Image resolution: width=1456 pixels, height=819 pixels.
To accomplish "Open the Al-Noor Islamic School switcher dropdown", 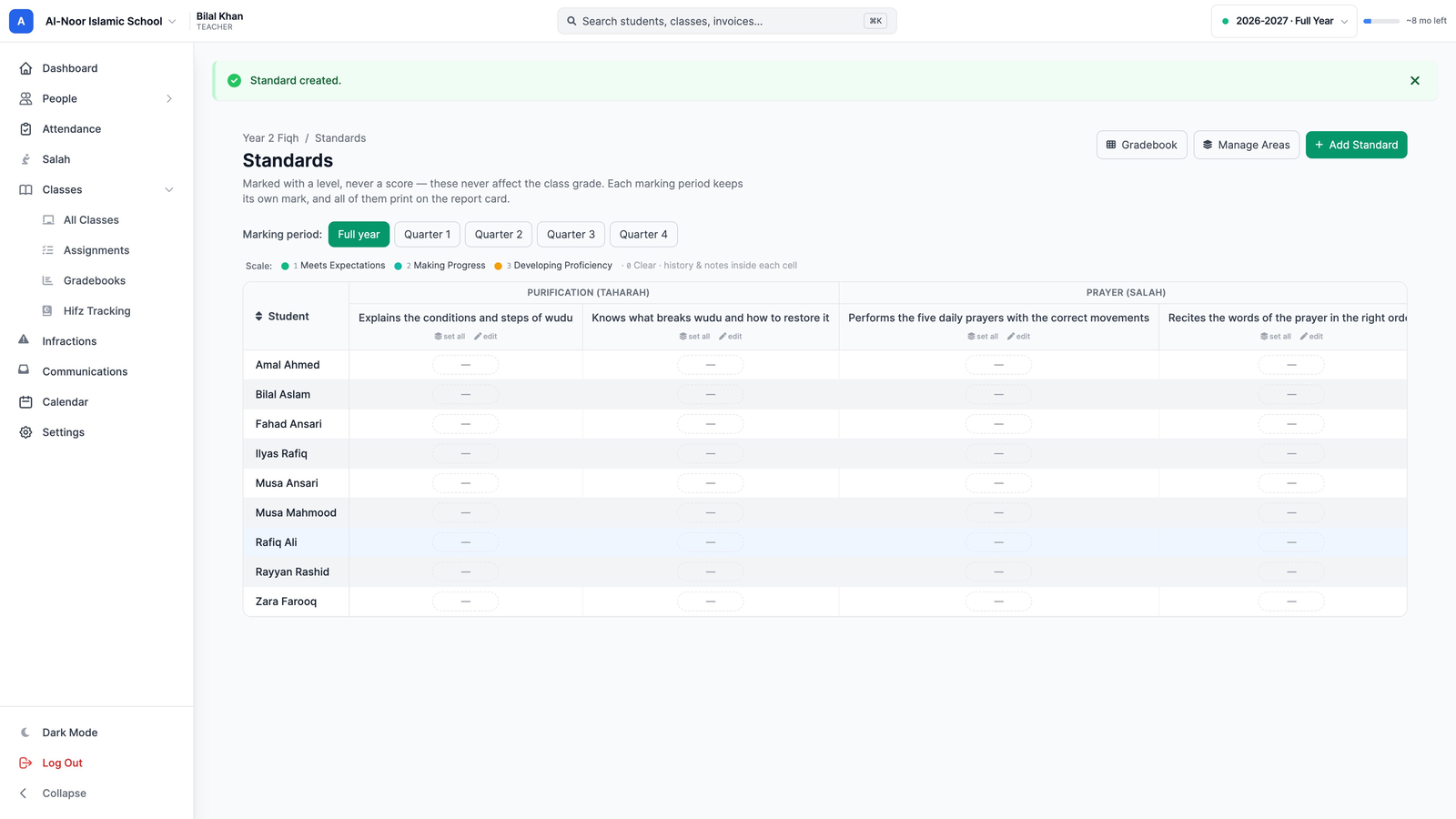I will pos(111,21).
